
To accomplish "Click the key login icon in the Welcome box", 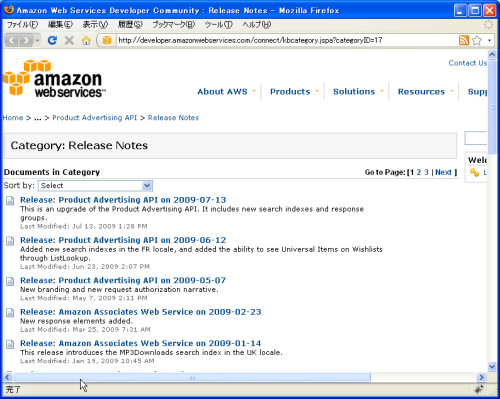I will [x=474, y=172].
